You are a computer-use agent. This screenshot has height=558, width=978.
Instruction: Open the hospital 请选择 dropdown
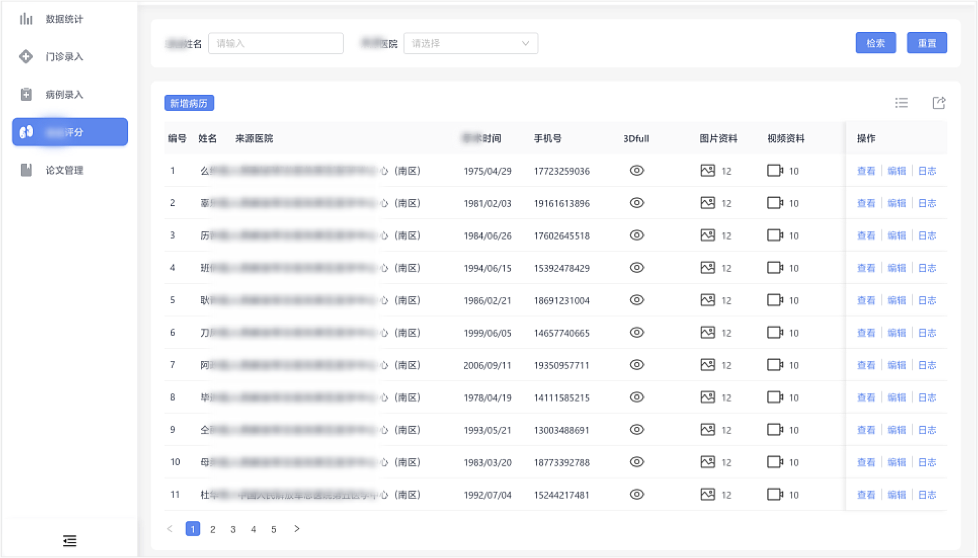pos(470,44)
